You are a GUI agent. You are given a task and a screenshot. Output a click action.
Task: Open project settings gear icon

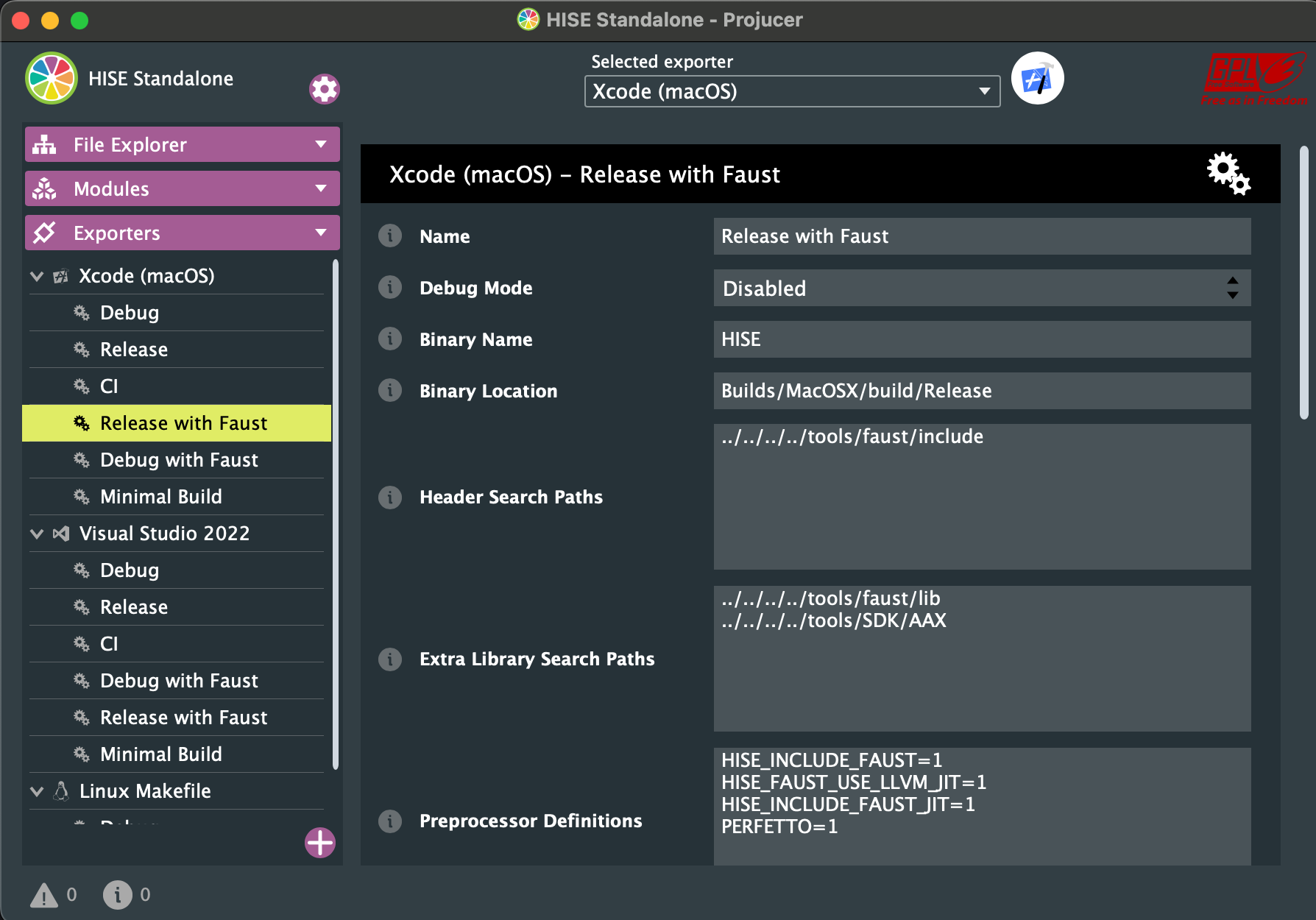pos(325,89)
